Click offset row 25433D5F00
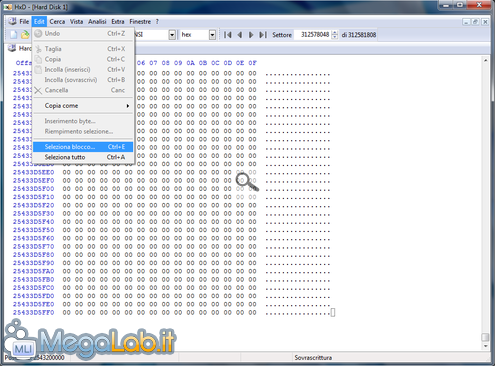 click(x=33, y=189)
